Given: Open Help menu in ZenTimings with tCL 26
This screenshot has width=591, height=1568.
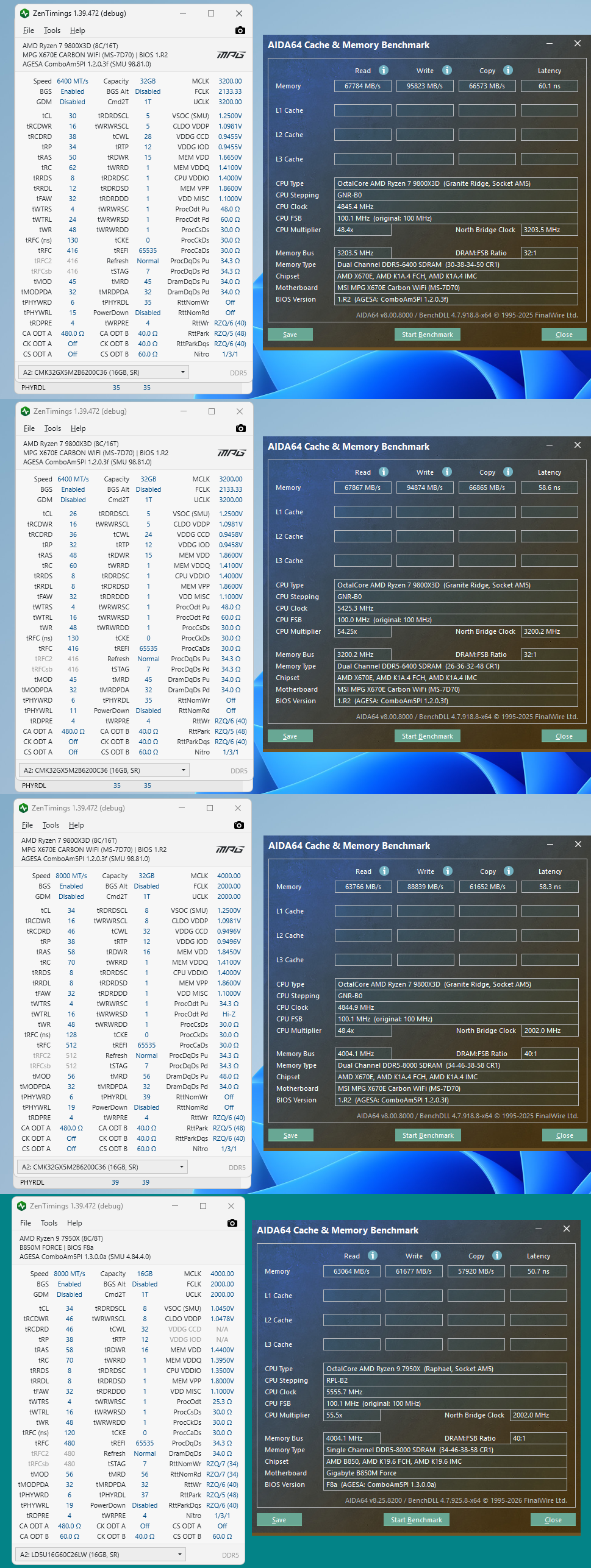Looking at the screenshot, I should 78,428.
